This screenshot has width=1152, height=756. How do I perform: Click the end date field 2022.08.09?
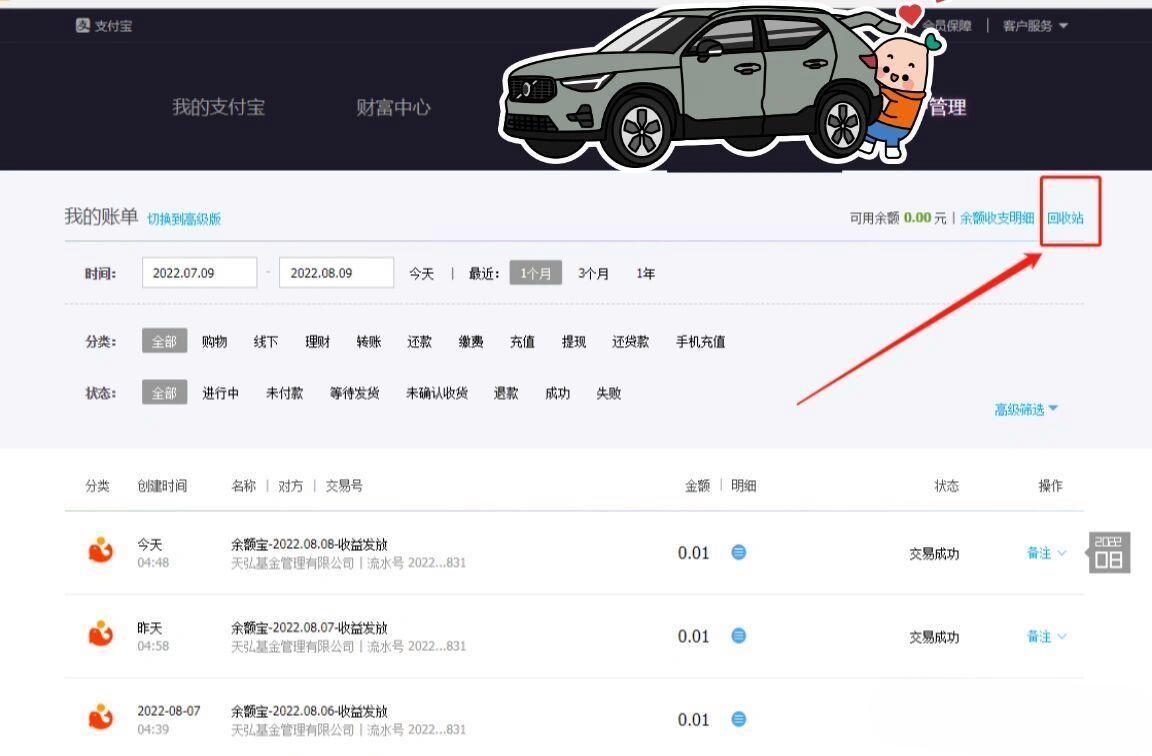pos(336,273)
